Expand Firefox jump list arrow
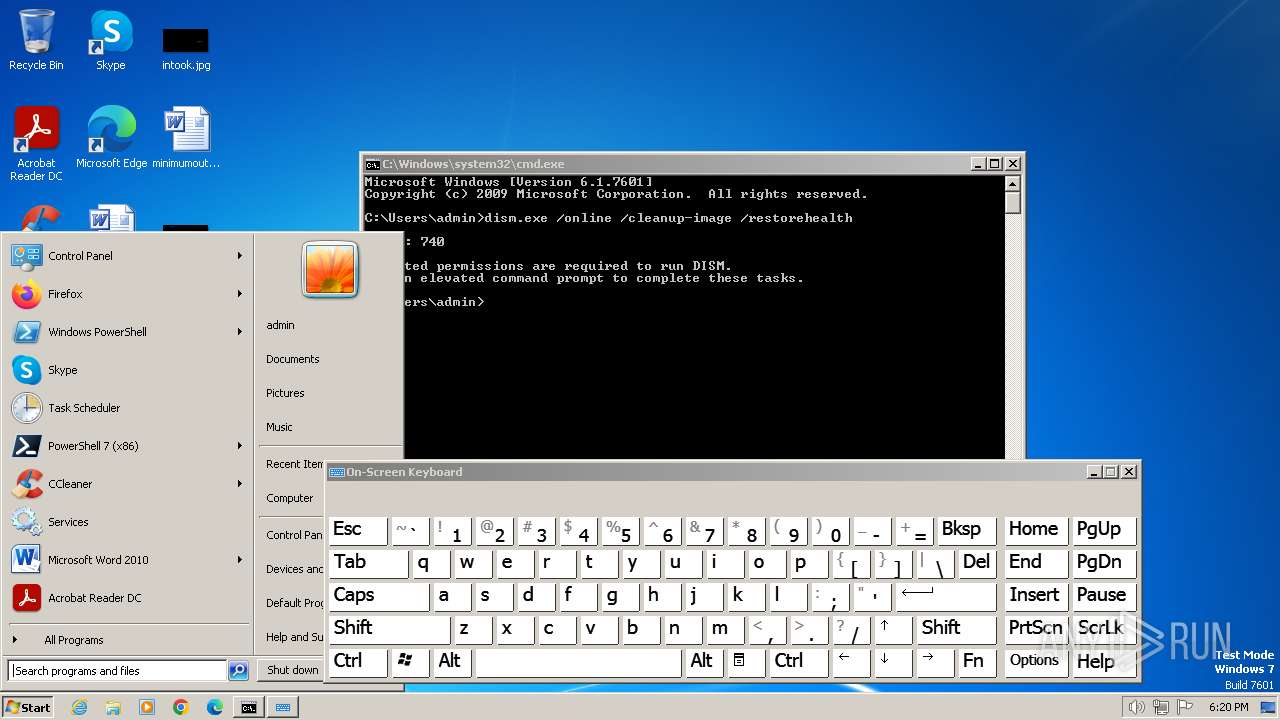The image size is (1280, 720). (240, 294)
